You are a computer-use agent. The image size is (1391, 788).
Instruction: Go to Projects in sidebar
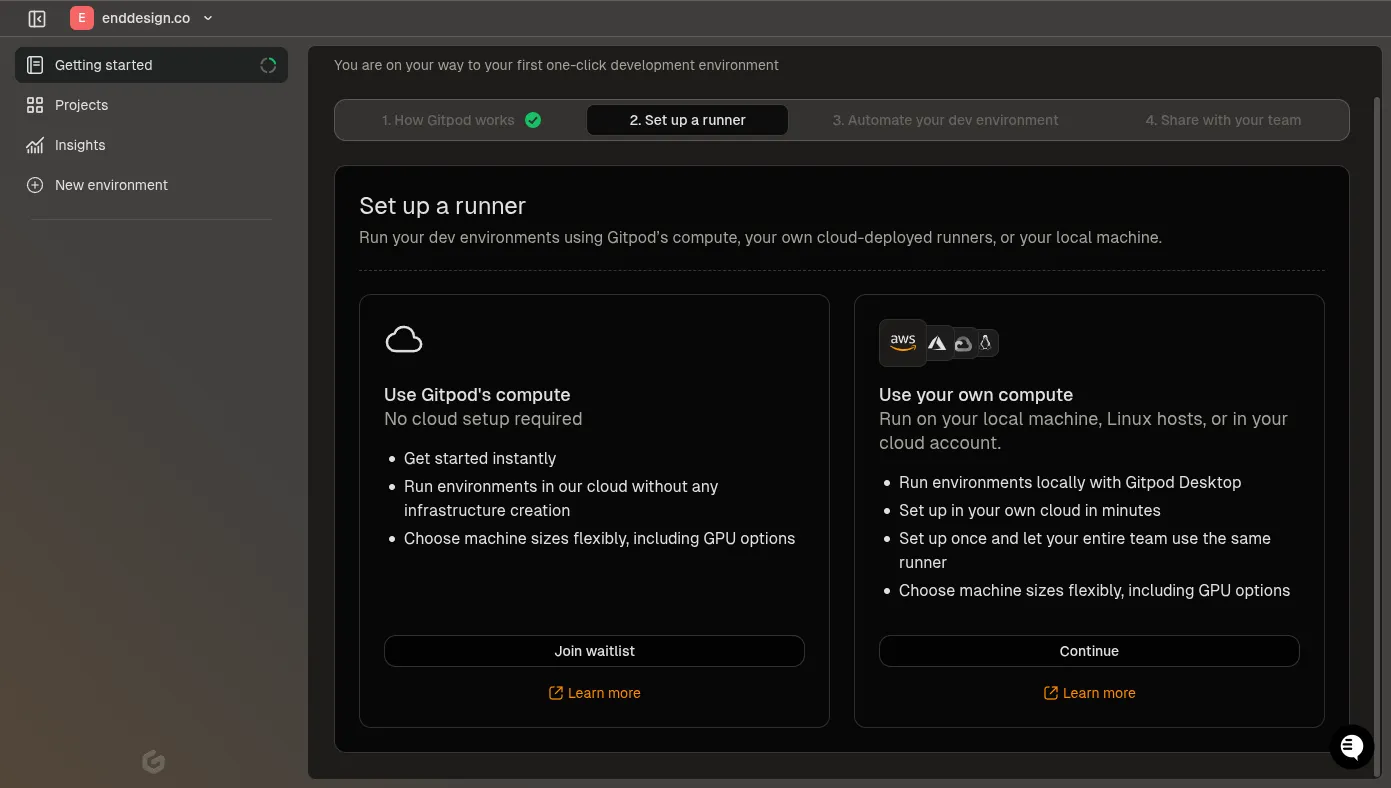[x=151, y=105]
